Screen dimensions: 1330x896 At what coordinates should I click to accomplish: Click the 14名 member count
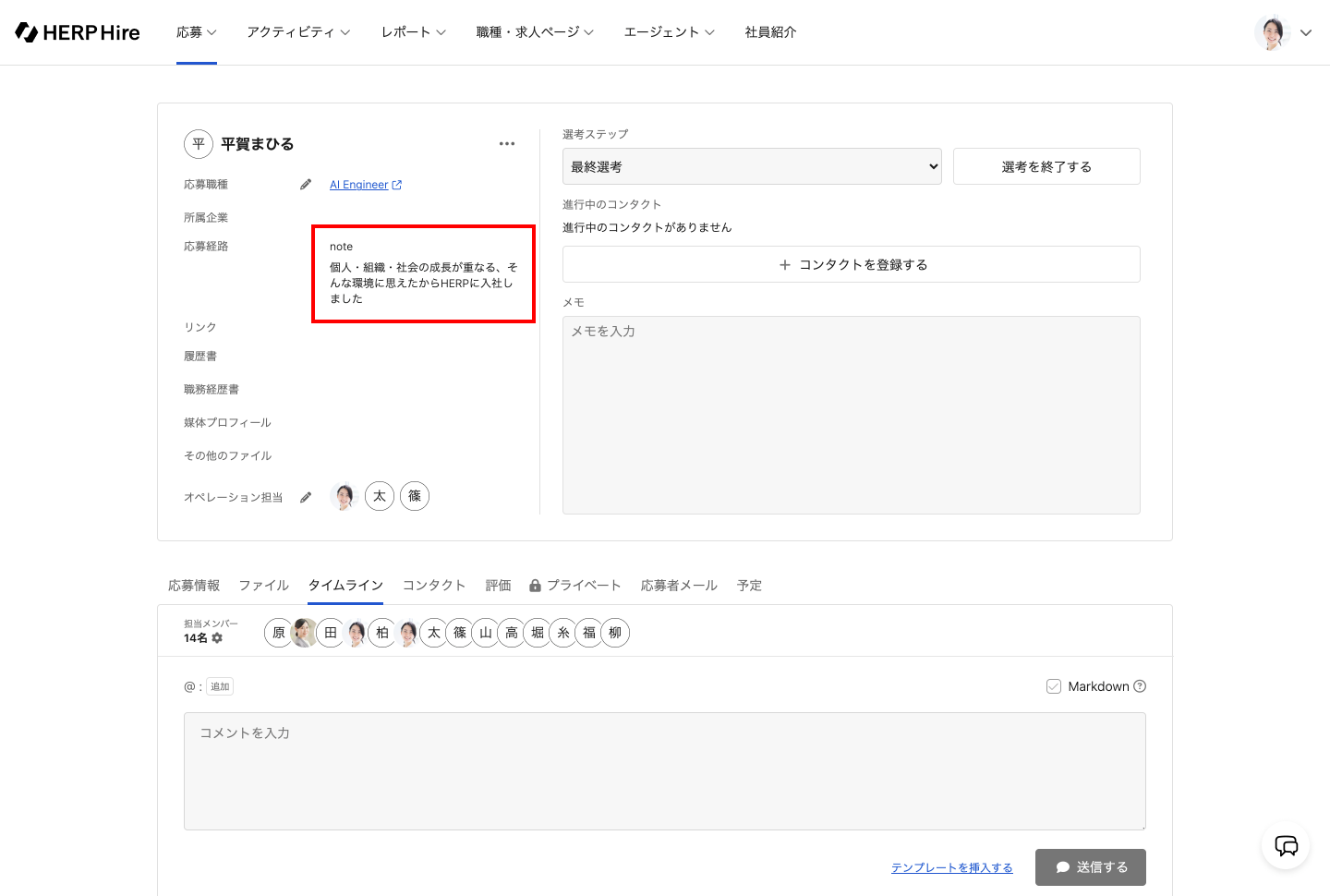point(196,638)
